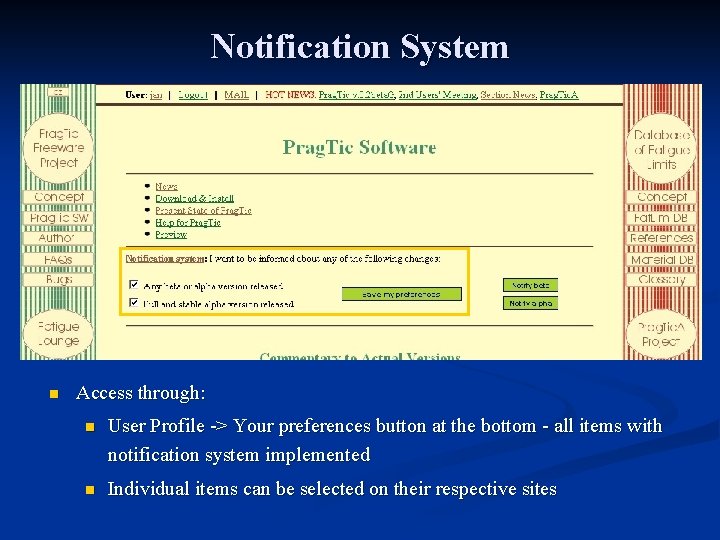Open Bugs sidebar item
This screenshot has width=720, height=540.
click(x=58, y=279)
